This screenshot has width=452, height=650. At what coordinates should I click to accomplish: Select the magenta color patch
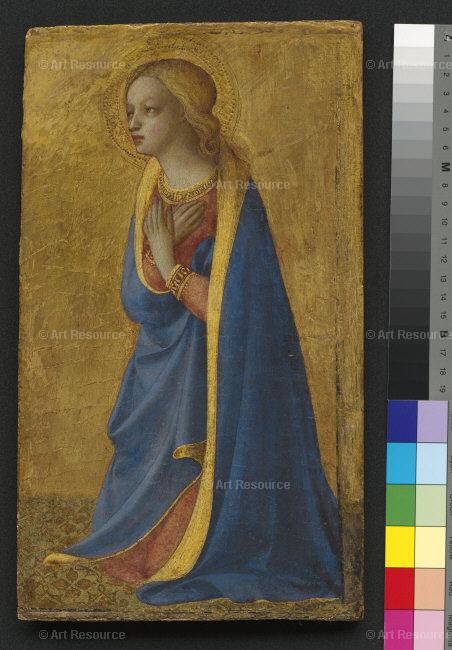(399, 630)
